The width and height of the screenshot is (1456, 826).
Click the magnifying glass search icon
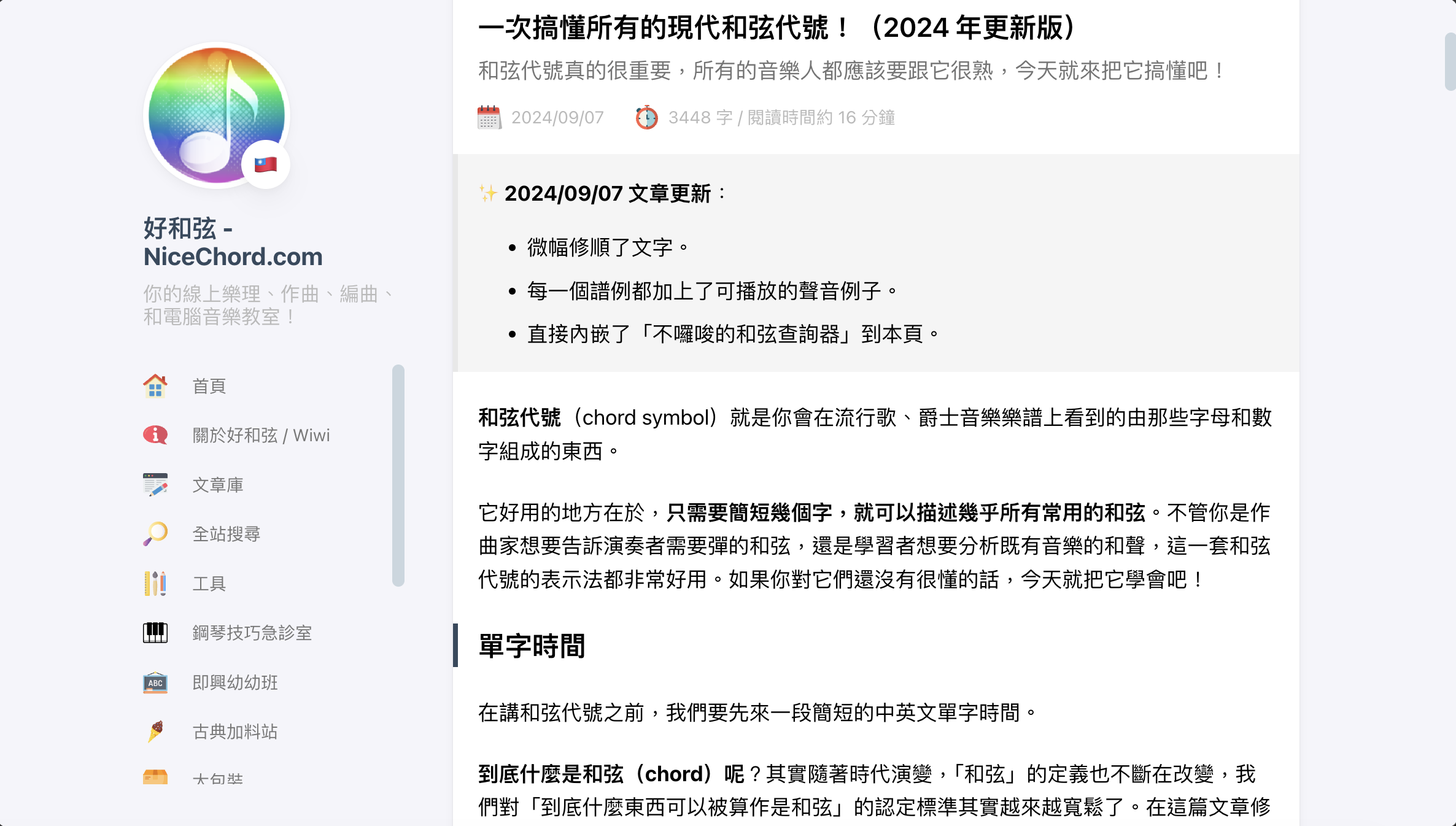tap(155, 534)
